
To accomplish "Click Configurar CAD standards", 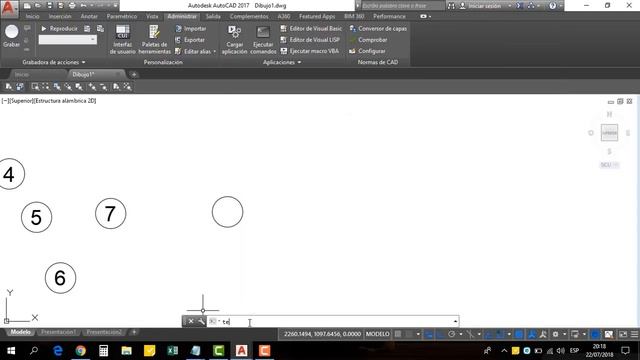I will 367,51.
